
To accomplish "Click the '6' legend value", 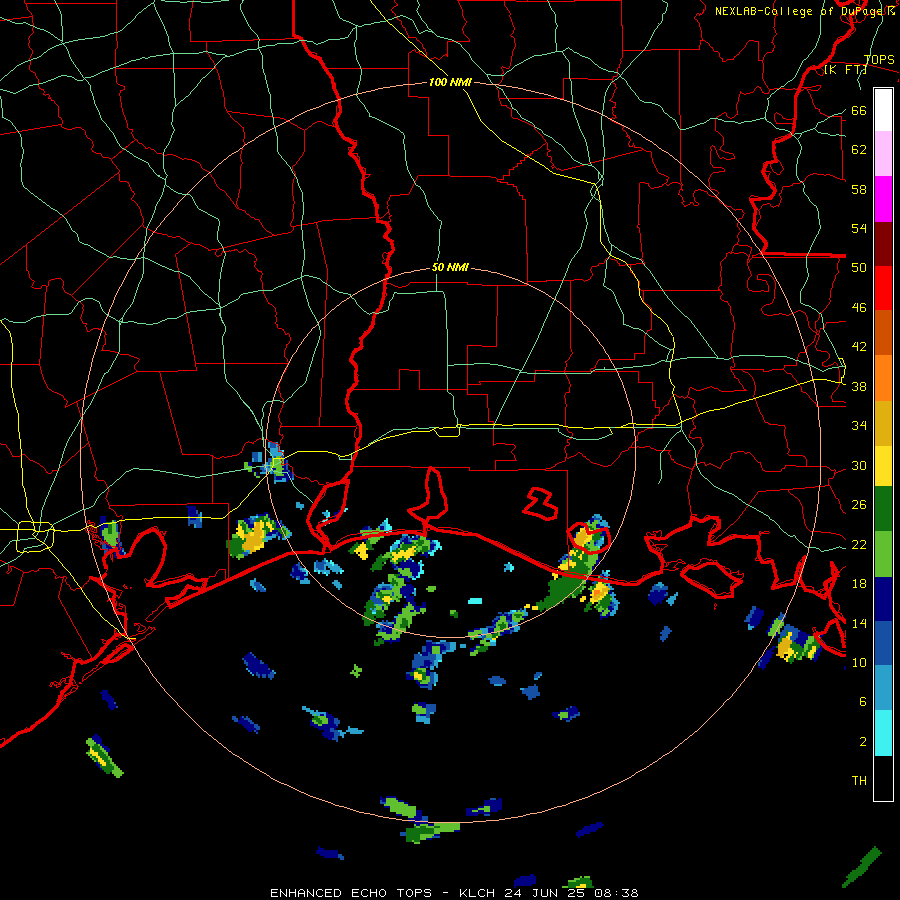I will (863, 702).
